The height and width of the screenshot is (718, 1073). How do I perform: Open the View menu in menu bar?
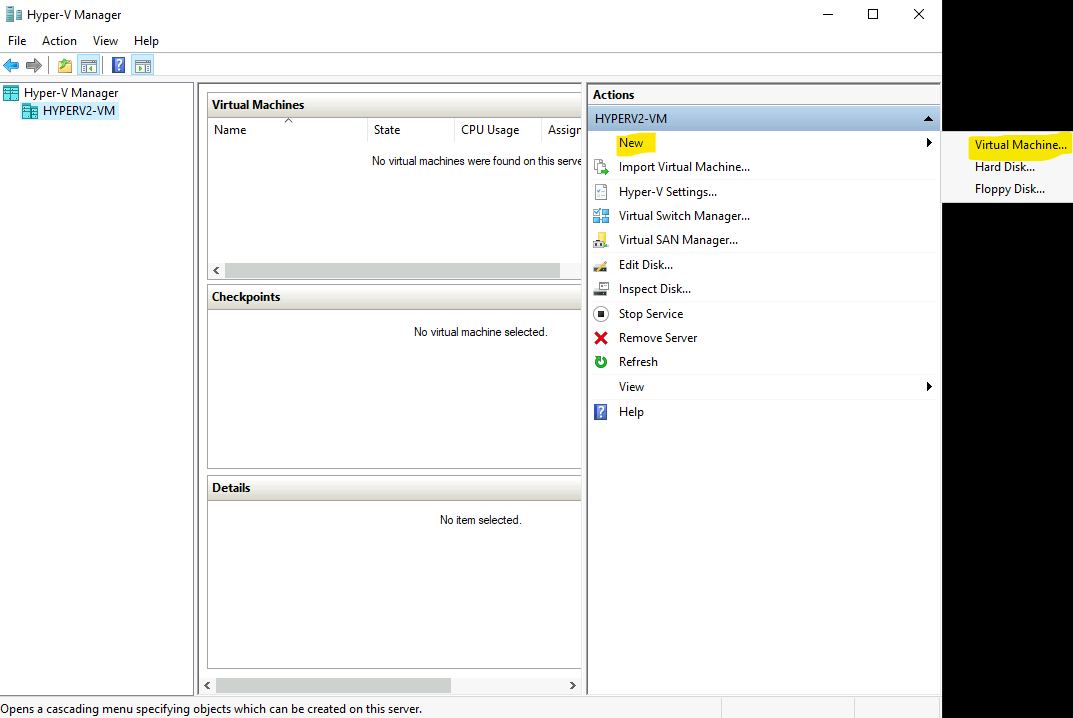pos(105,41)
